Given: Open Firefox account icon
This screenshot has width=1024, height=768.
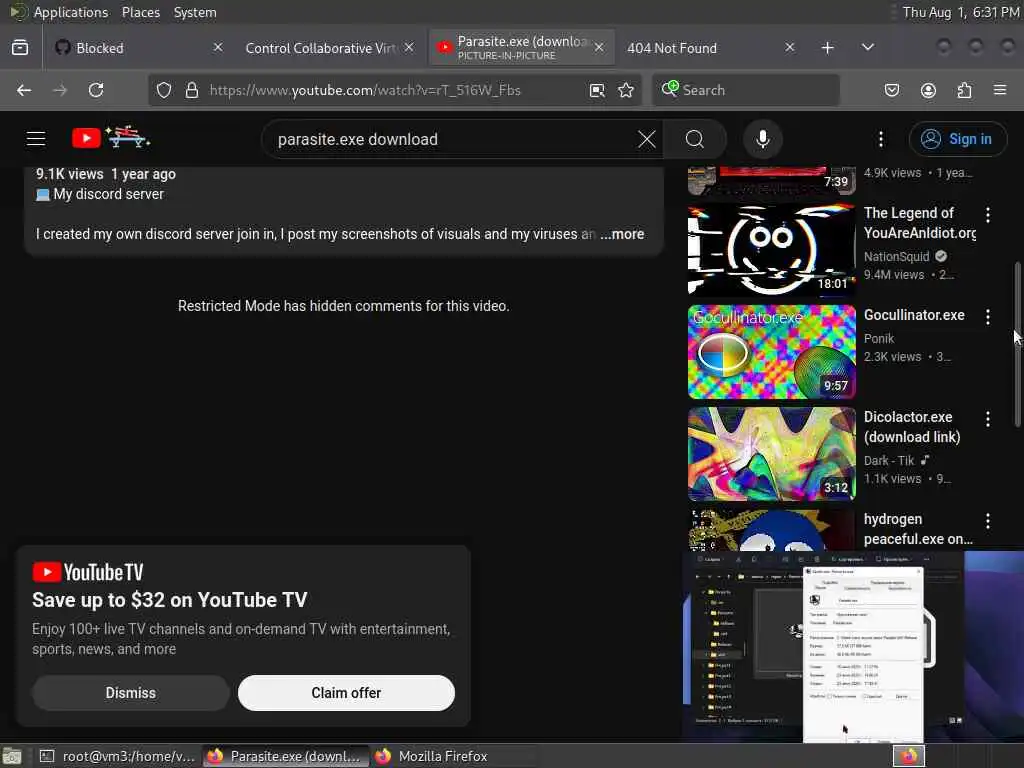Looking at the screenshot, I should 928,90.
